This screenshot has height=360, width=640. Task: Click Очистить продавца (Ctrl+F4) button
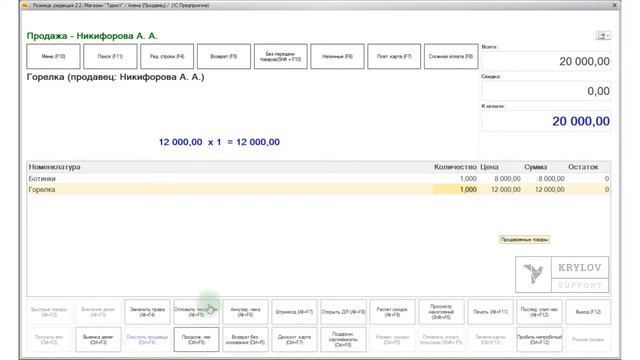(x=147, y=340)
